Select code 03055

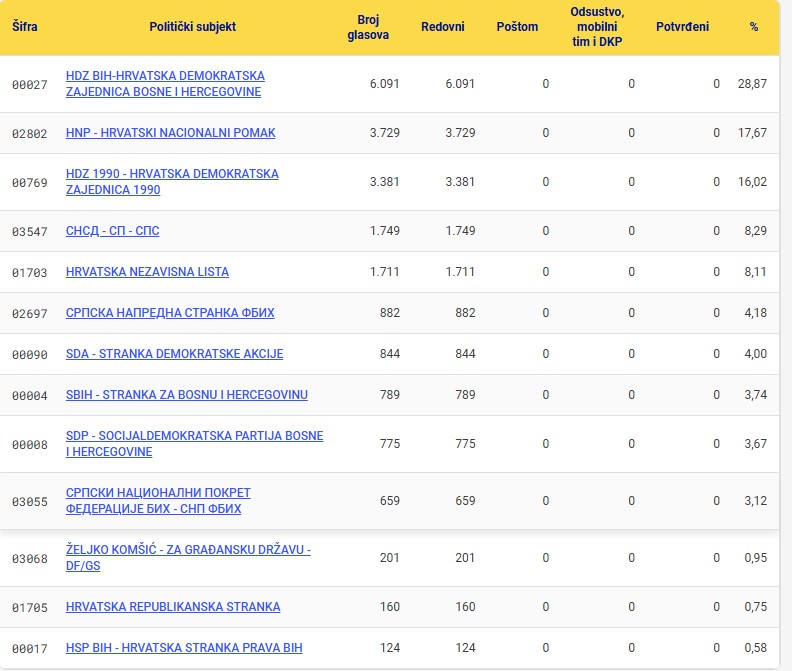[x=30, y=501]
